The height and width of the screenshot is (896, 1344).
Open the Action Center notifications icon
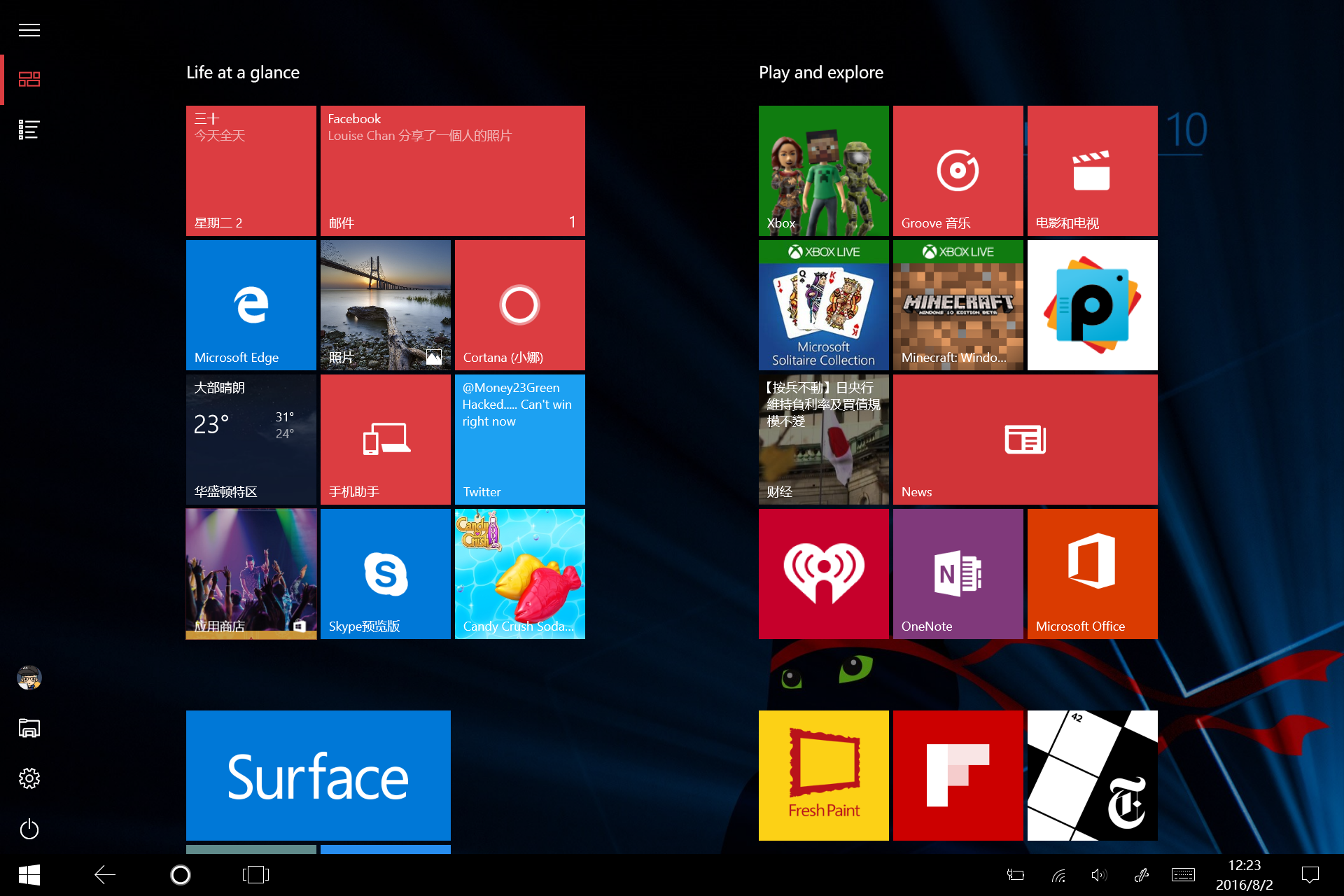1310,875
